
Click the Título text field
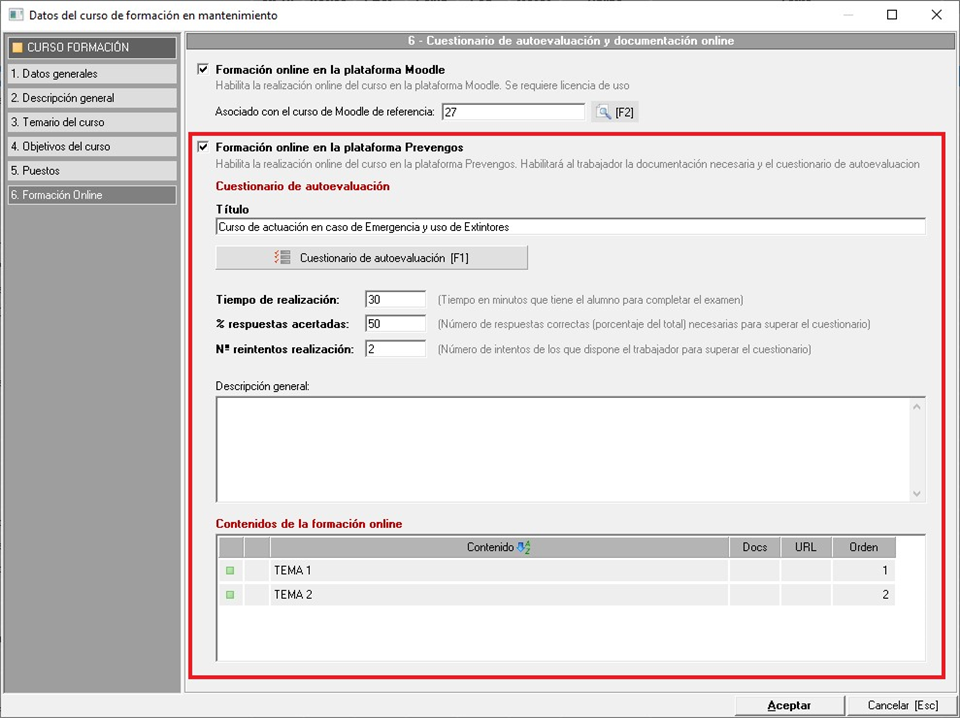pos(570,227)
